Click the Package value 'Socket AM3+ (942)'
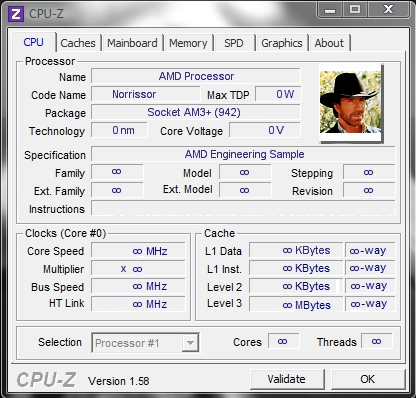Viewport: 416px width, 398px height. click(196, 112)
